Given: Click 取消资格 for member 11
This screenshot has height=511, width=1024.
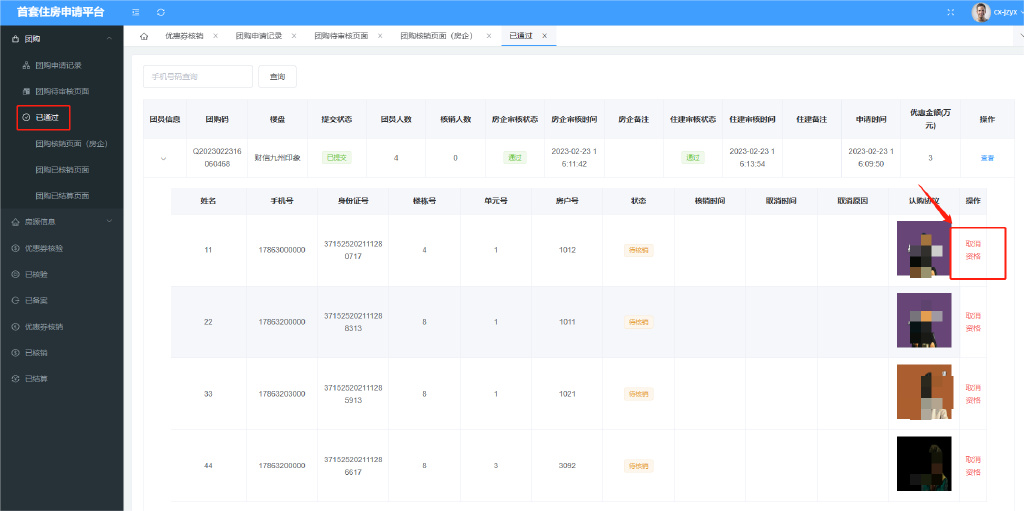Looking at the screenshot, I should click(972, 250).
